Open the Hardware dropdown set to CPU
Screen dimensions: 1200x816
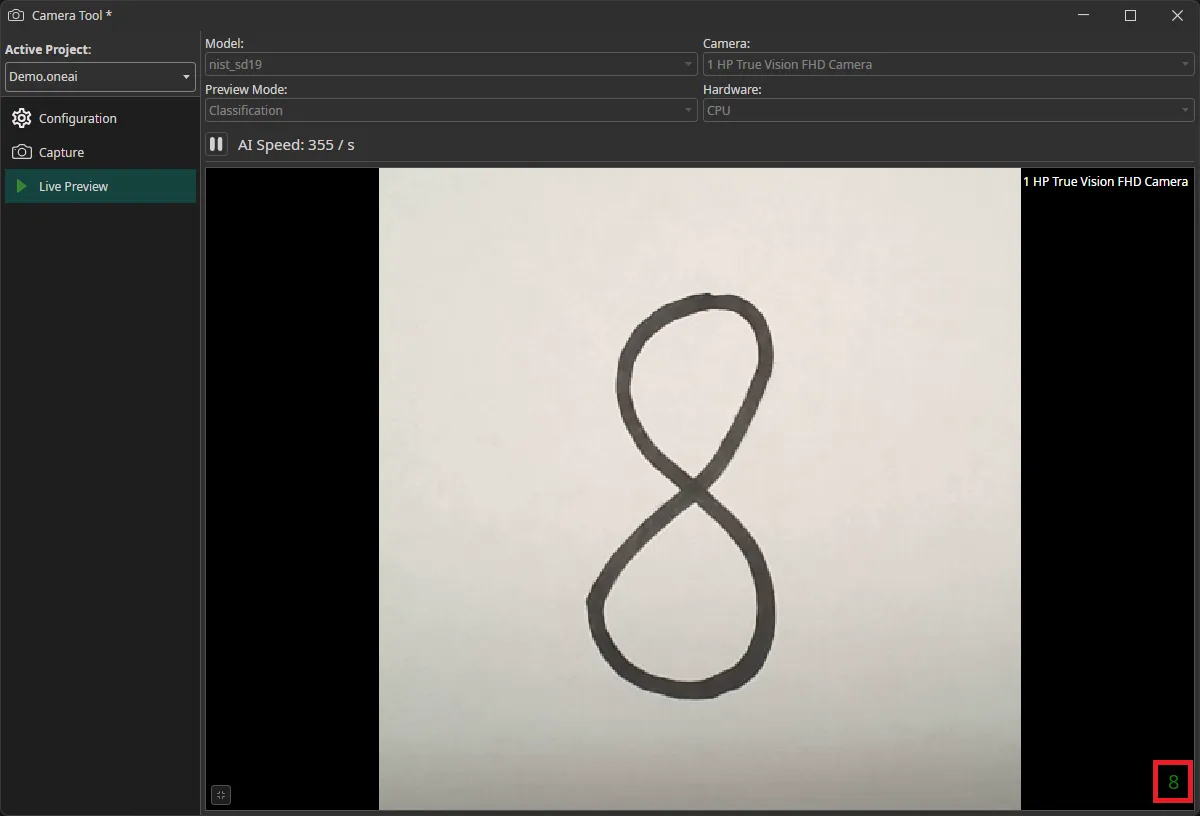coord(947,110)
